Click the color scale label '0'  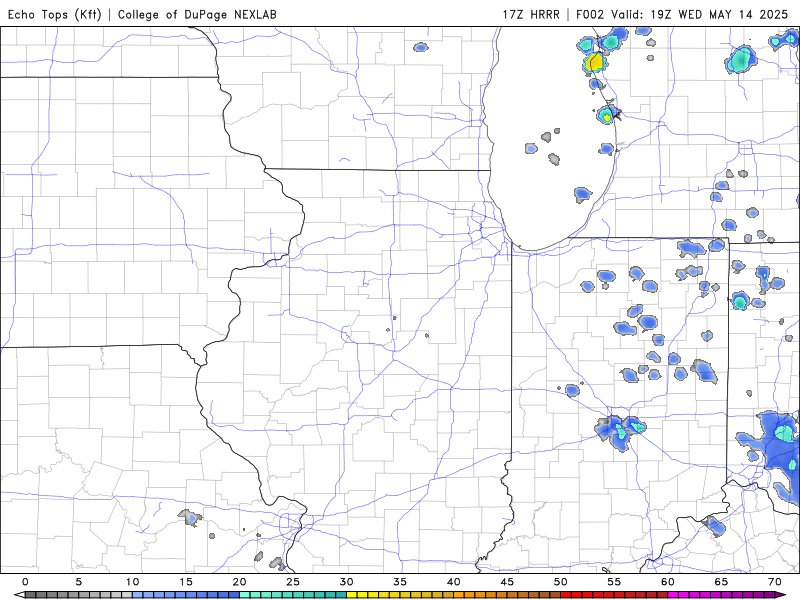pyautogui.click(x=25, y=582)
